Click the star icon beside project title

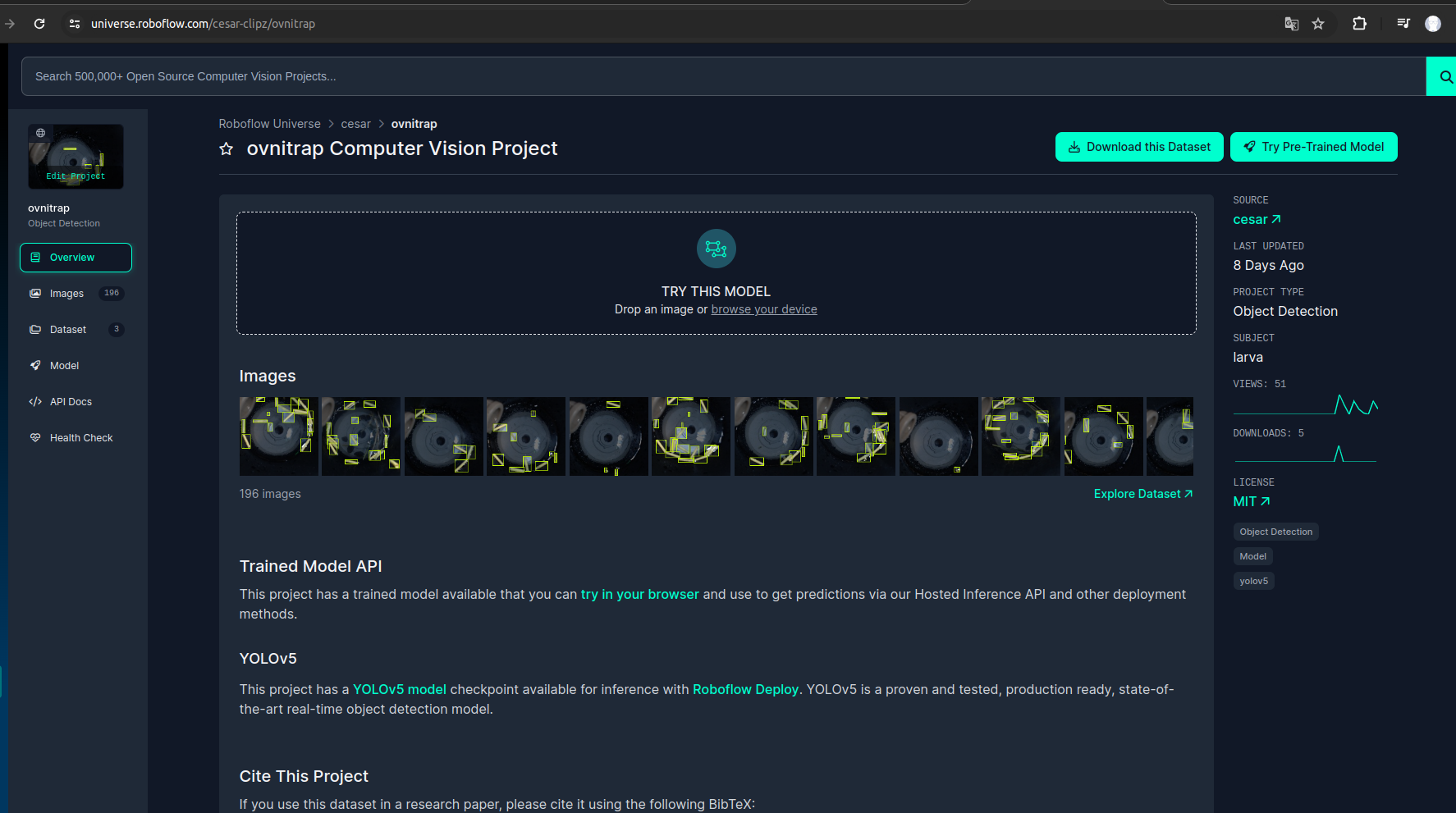pos(227,149)
